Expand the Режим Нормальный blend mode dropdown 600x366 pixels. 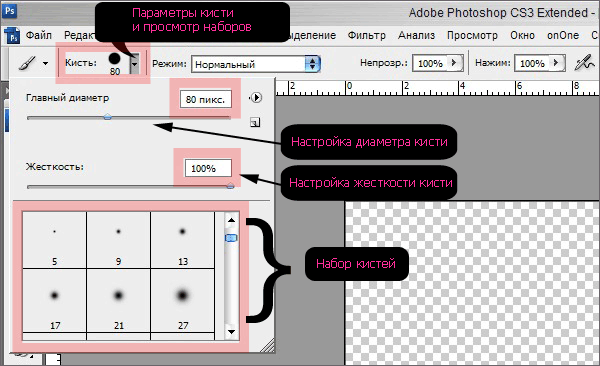pyautogui.click(x=313, y=64)
